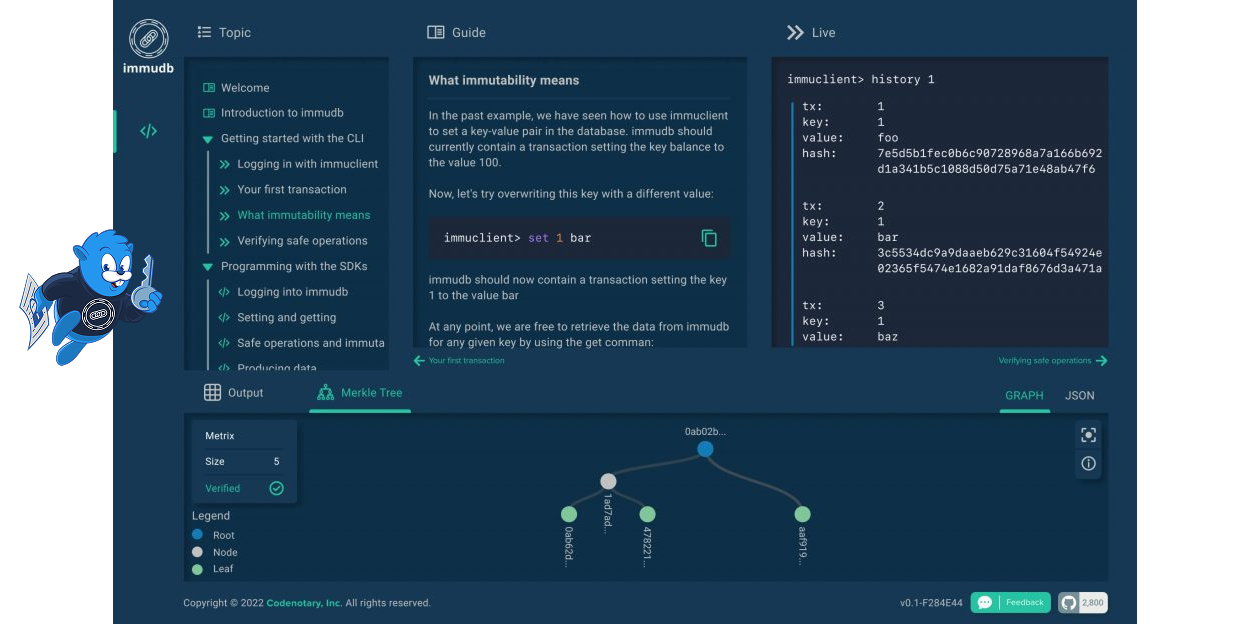The width and height of the screenshot is (1249, 624).
Task: Click the Size value 5
Action: 277,462
